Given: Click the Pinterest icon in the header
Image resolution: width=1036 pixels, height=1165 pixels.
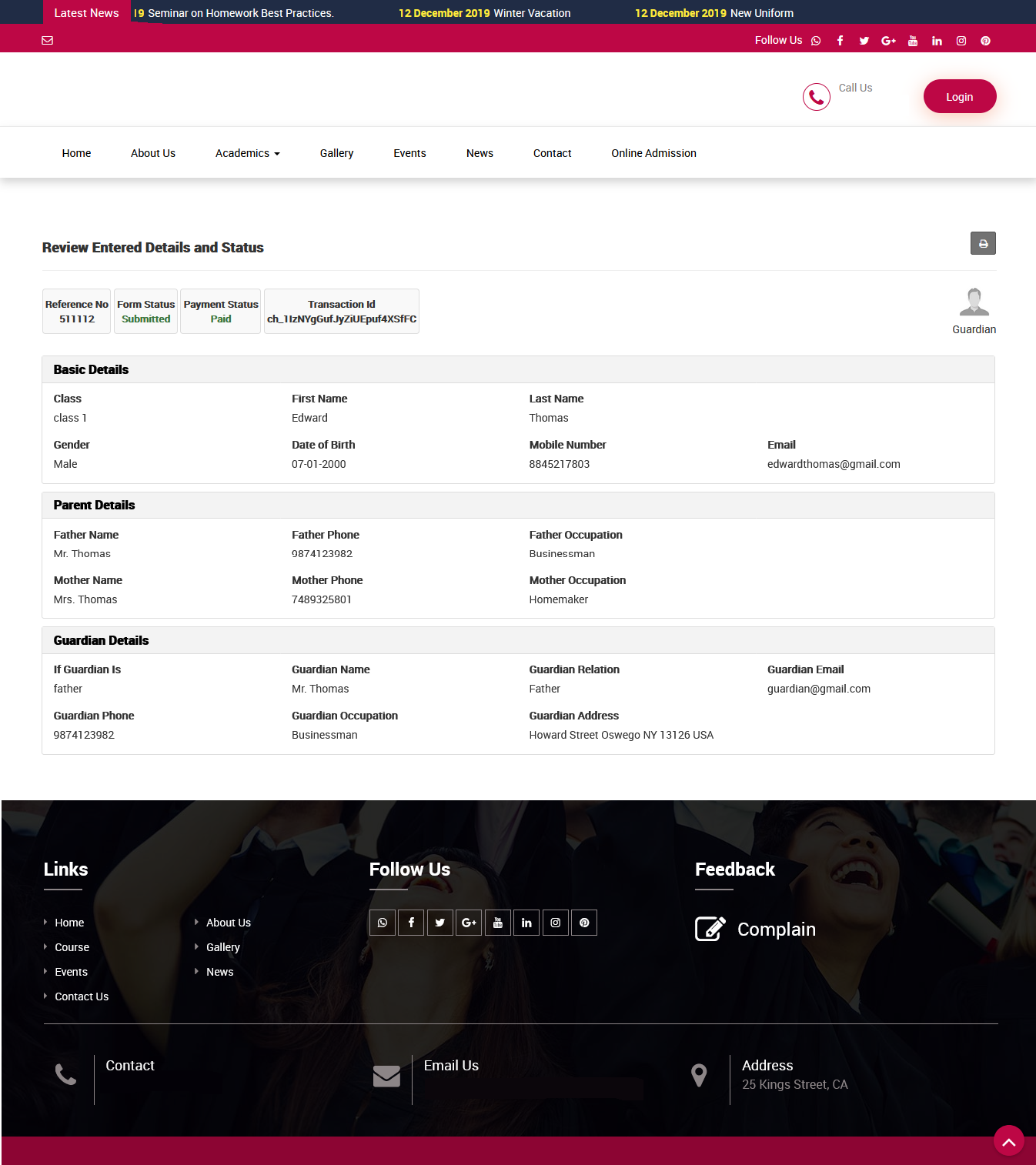Looking at the screenshot, I should [x=985, y=40].
